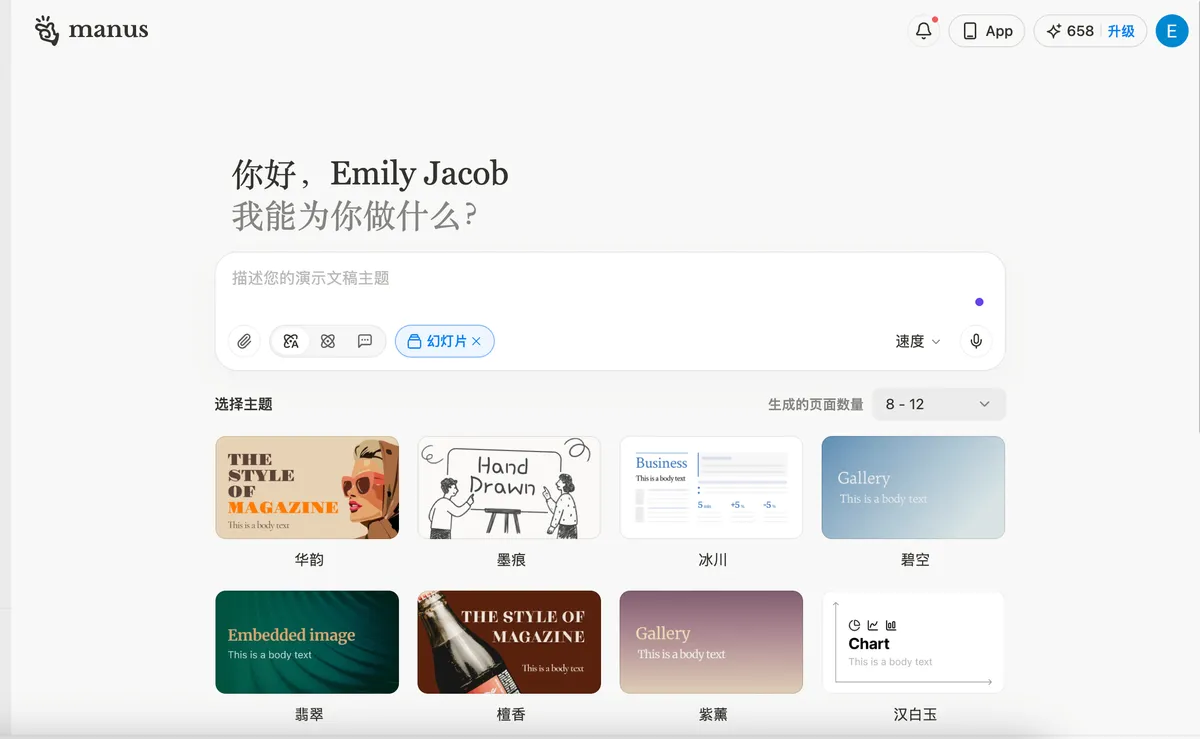Switch to the chat mode icon
The image size is (1200, 739).
pos(365,341)
